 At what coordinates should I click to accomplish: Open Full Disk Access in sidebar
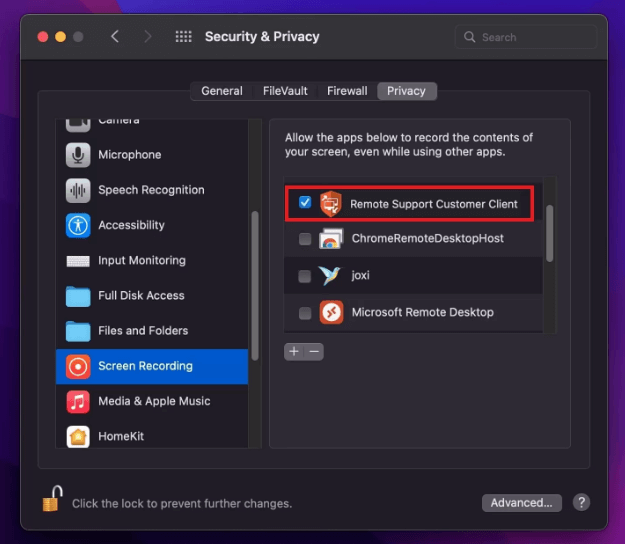[x=141, y=296]
